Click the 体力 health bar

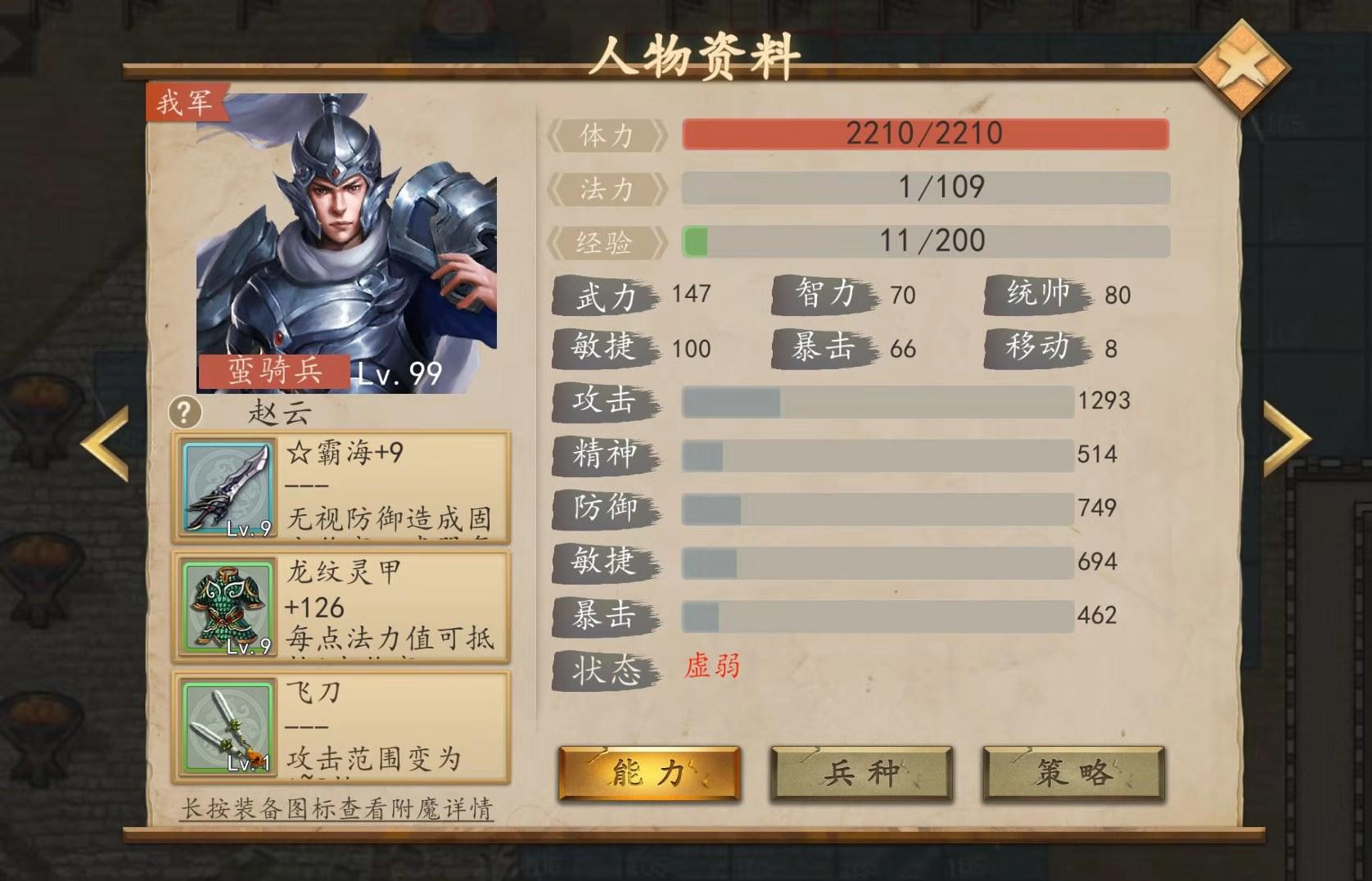coord(925,134)
